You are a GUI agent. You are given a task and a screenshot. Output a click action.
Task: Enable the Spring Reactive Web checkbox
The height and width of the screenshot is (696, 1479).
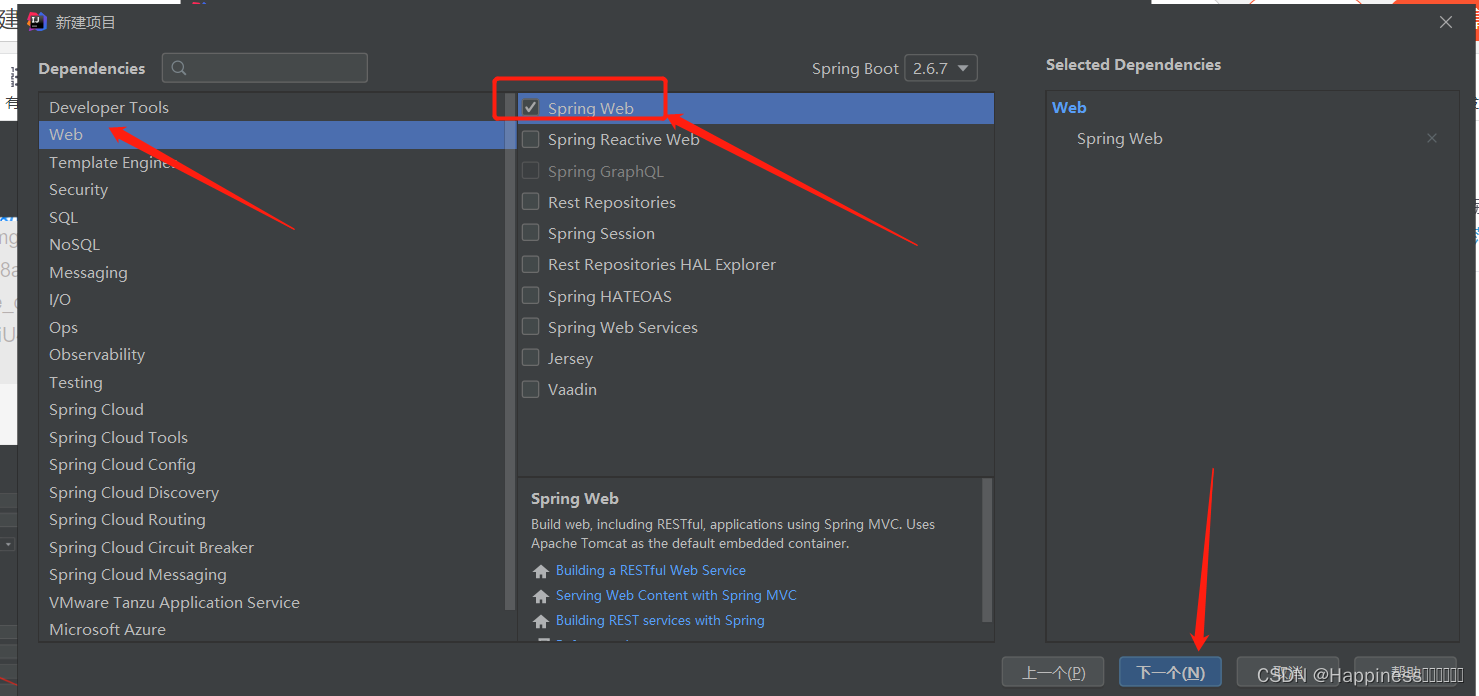click(531, 139)
